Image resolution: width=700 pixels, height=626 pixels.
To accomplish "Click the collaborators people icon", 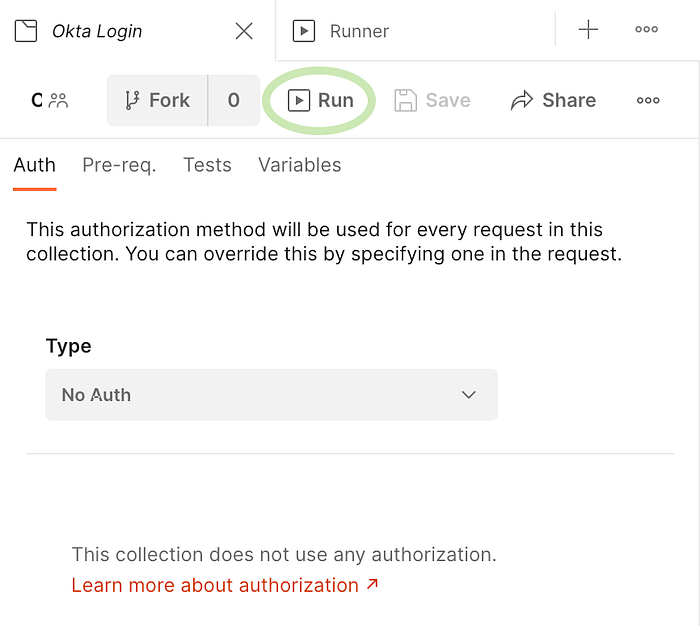I will 58,100.
